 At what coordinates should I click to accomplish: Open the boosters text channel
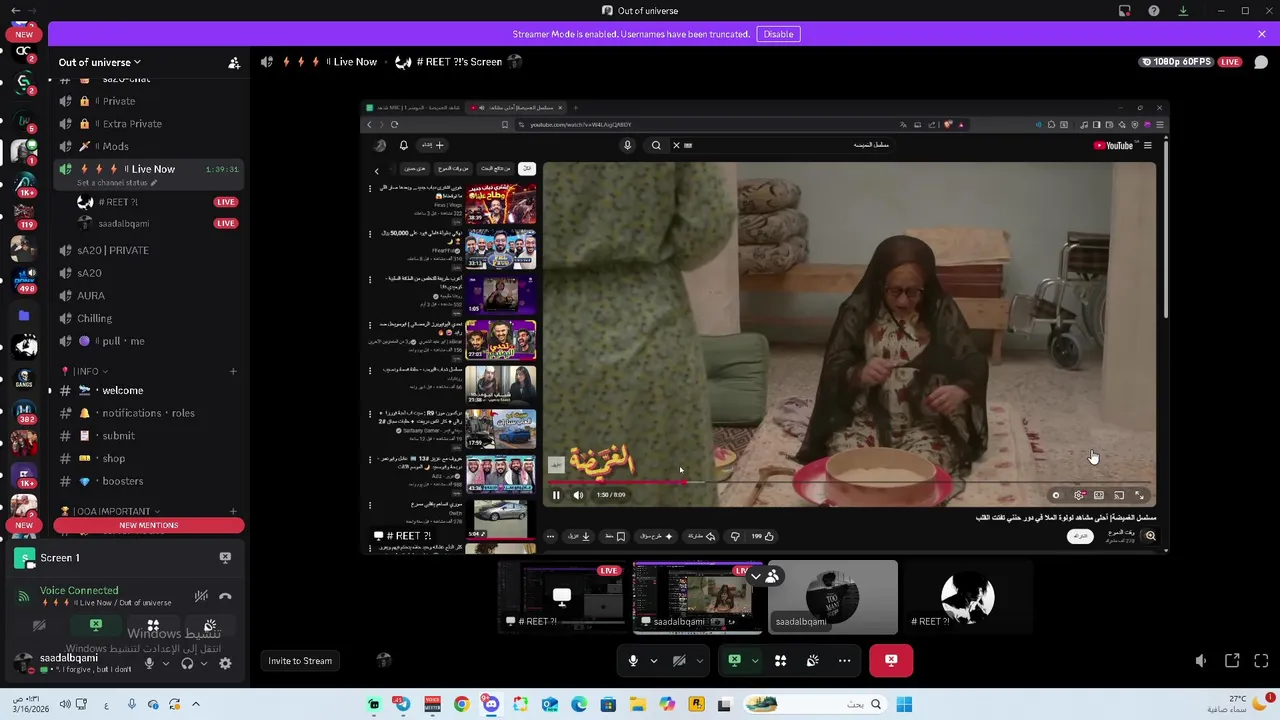coord(150,481)
